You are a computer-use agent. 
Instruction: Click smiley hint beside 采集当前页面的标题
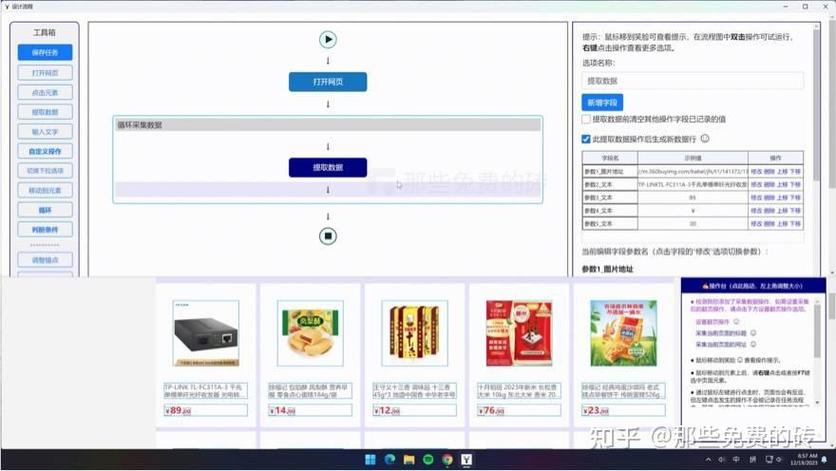(x=753, y=333)
